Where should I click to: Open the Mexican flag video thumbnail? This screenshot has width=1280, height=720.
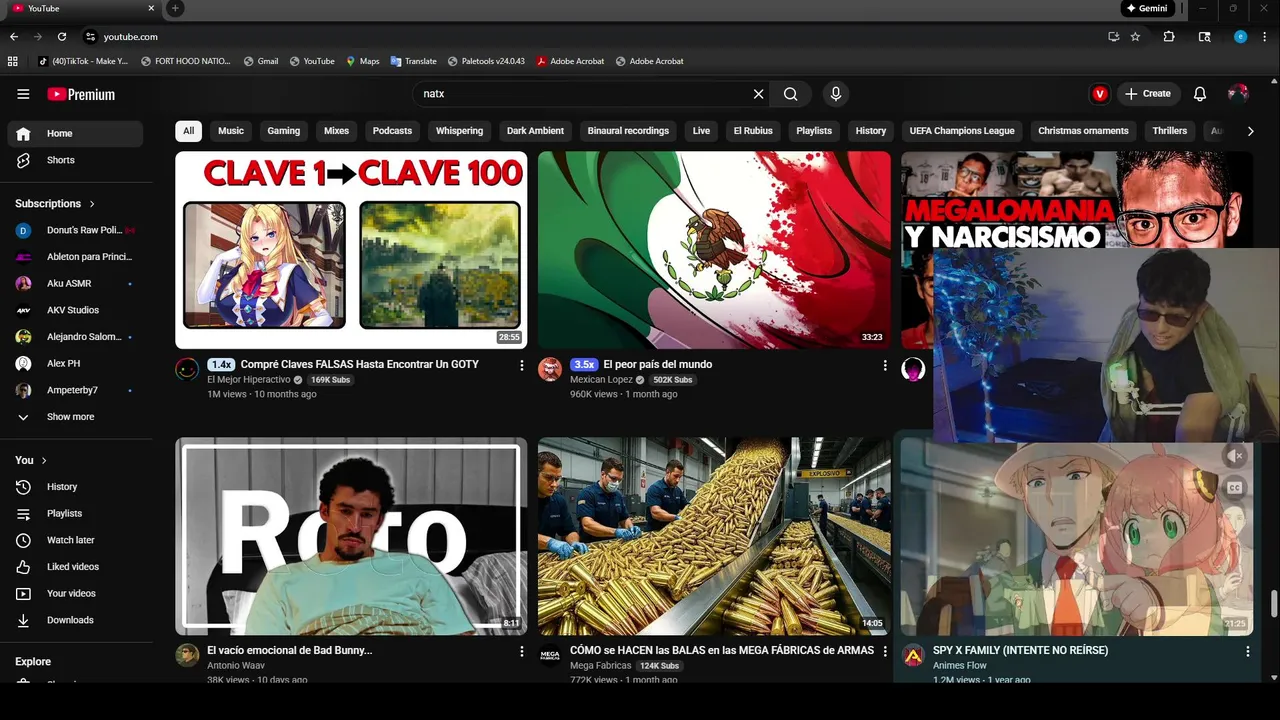coord(714,250)
